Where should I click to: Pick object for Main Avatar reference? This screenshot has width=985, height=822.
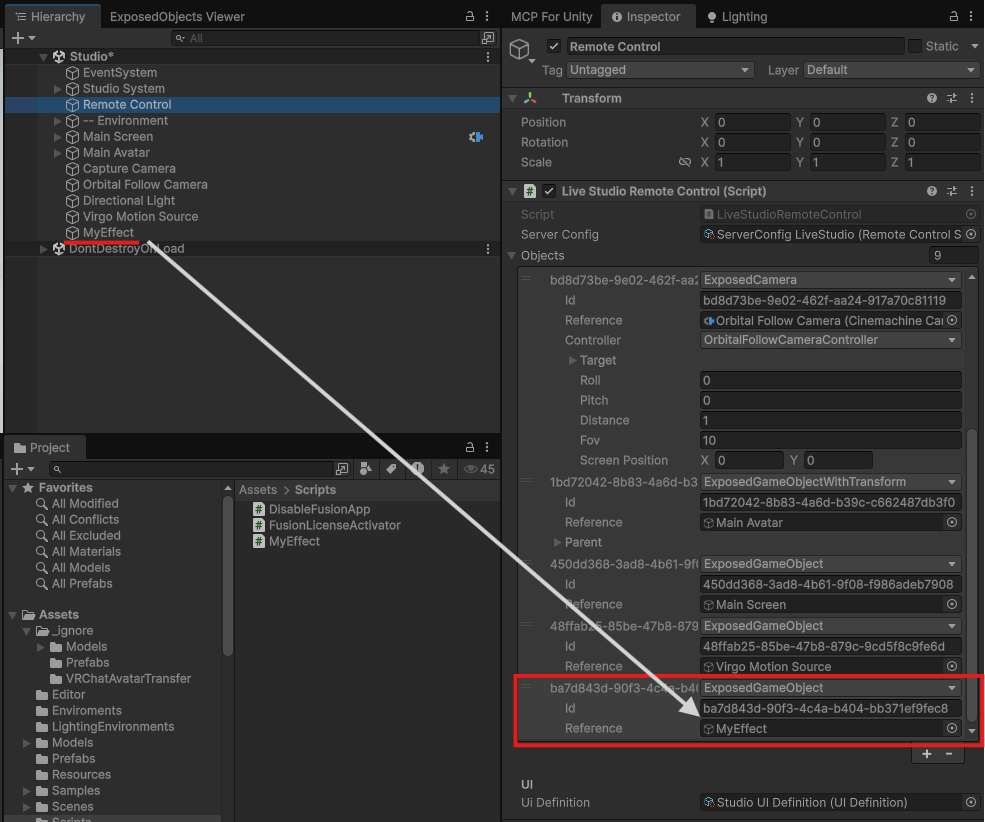[x=952, y=522]
